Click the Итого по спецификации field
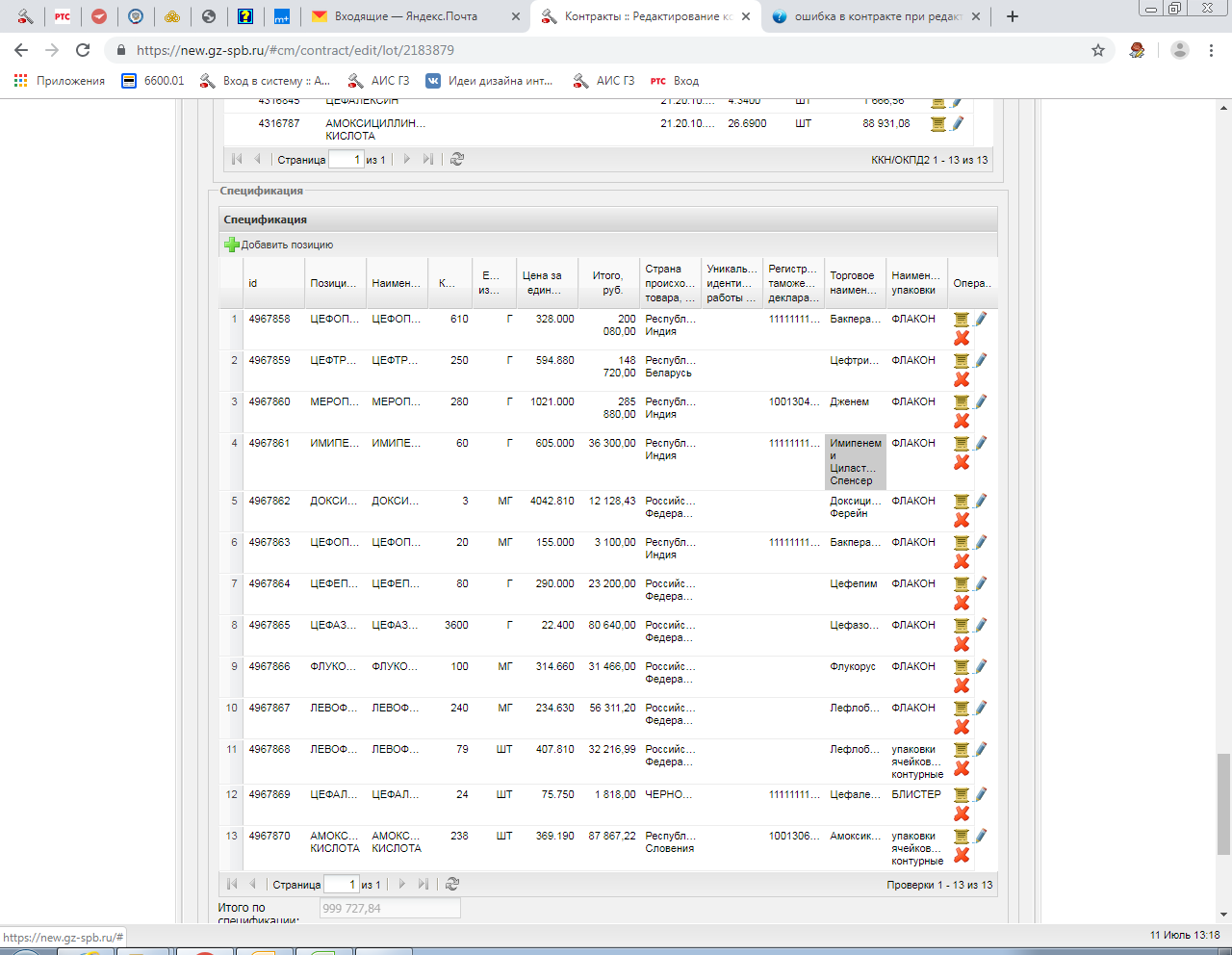 click(390, 908)
